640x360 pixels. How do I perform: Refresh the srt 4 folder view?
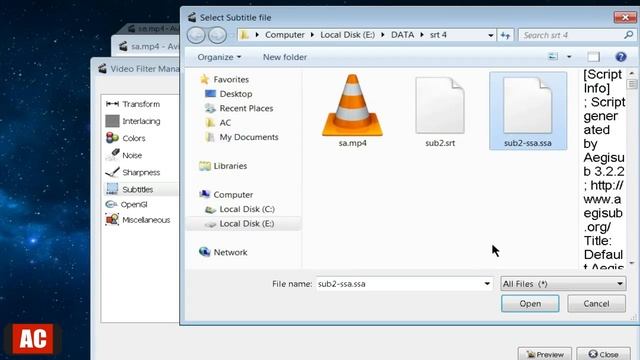point(505,36)
